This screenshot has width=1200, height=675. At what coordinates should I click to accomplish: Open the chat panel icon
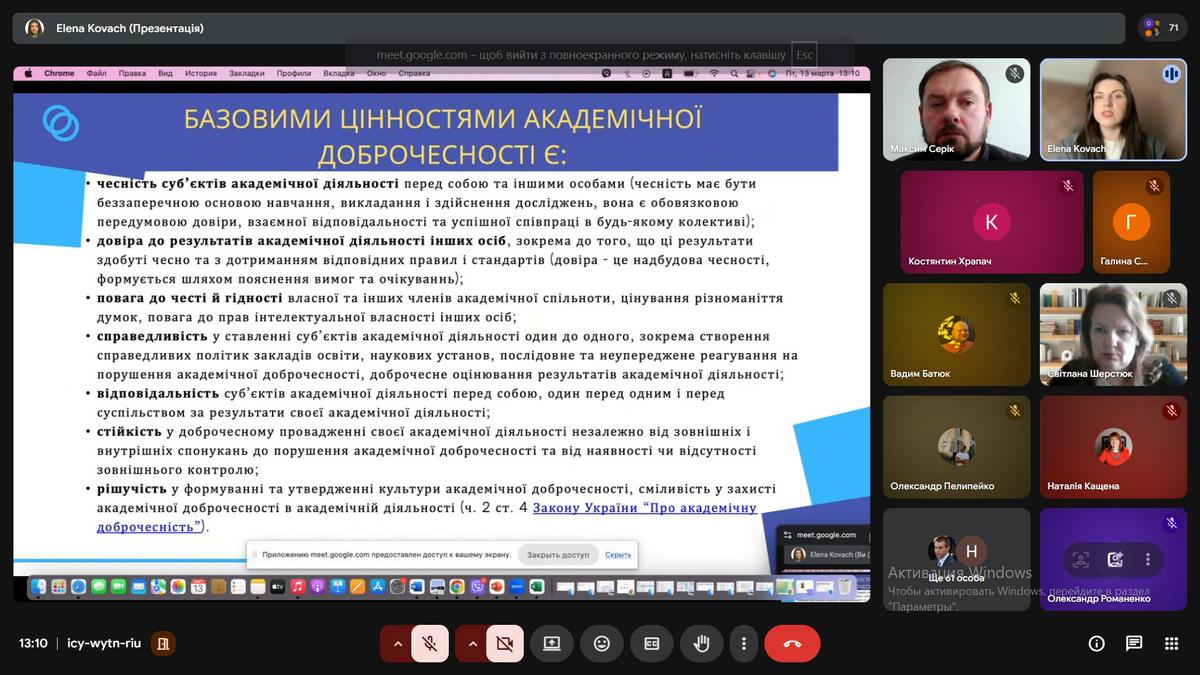click(x=1134, y=643)
